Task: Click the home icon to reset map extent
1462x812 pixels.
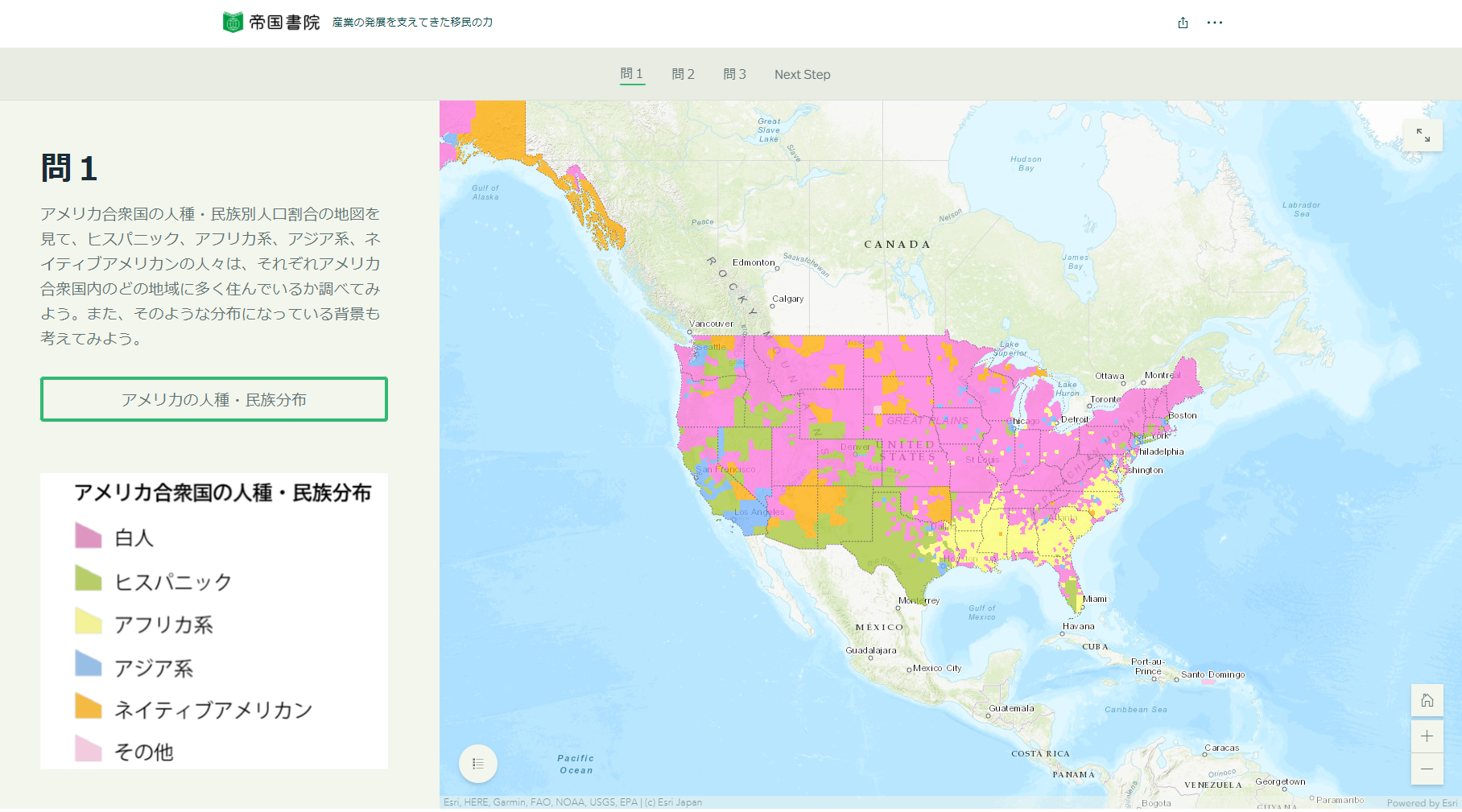Action: point(1427,701)
